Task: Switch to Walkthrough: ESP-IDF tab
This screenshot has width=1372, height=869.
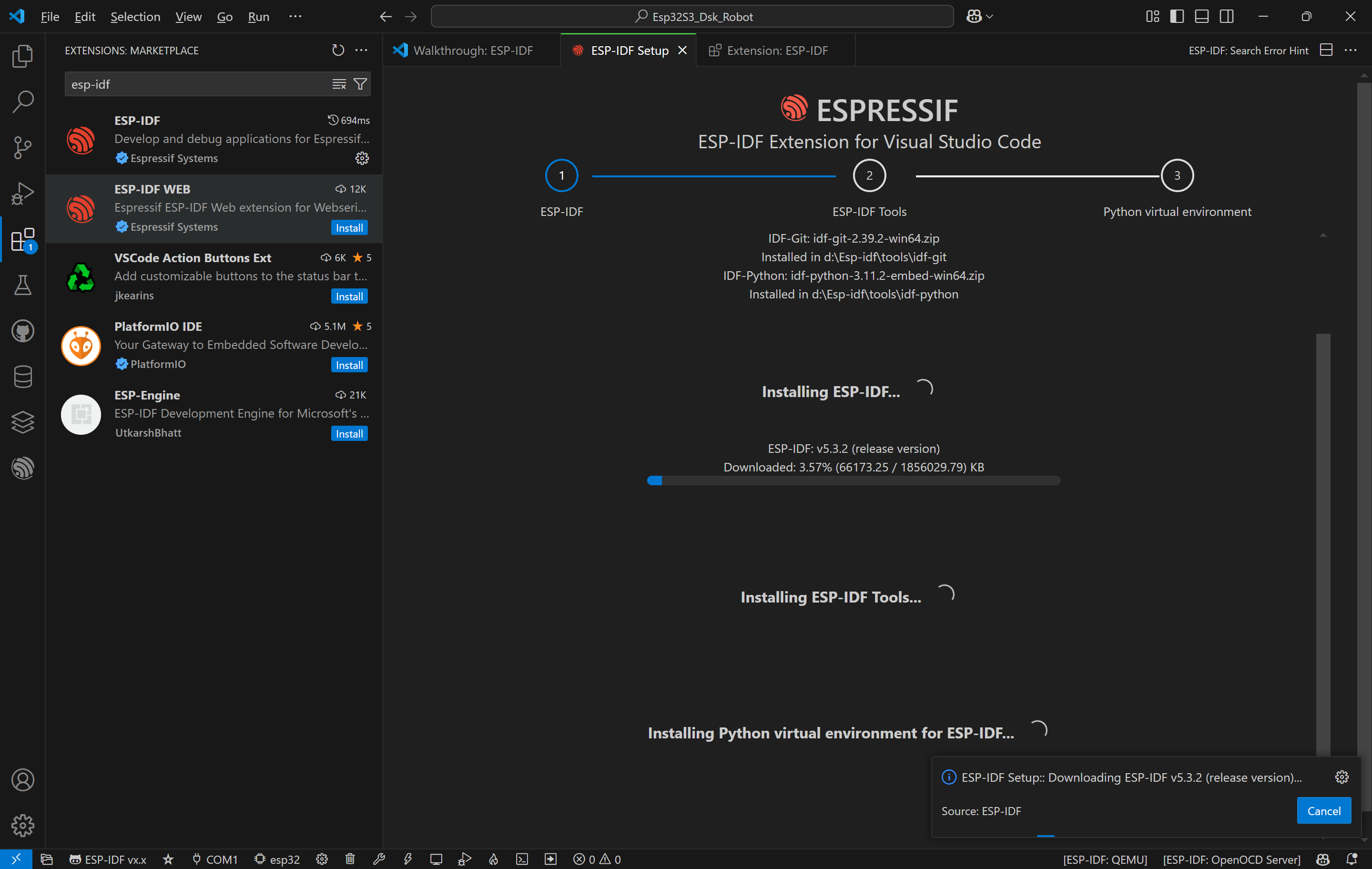Action: coord(472,50)
